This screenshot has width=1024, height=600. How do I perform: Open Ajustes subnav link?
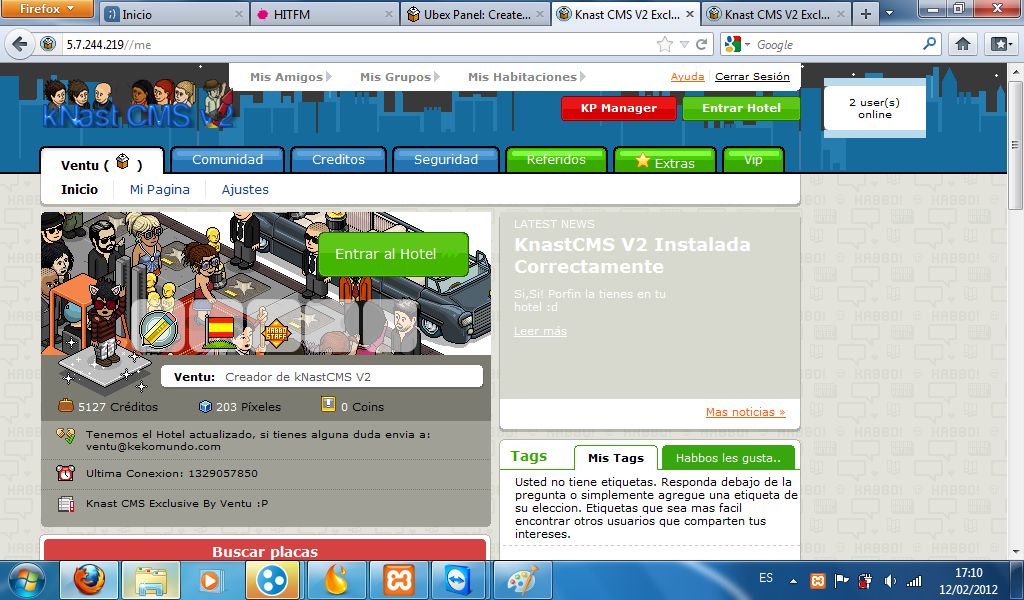pos(245,189)
